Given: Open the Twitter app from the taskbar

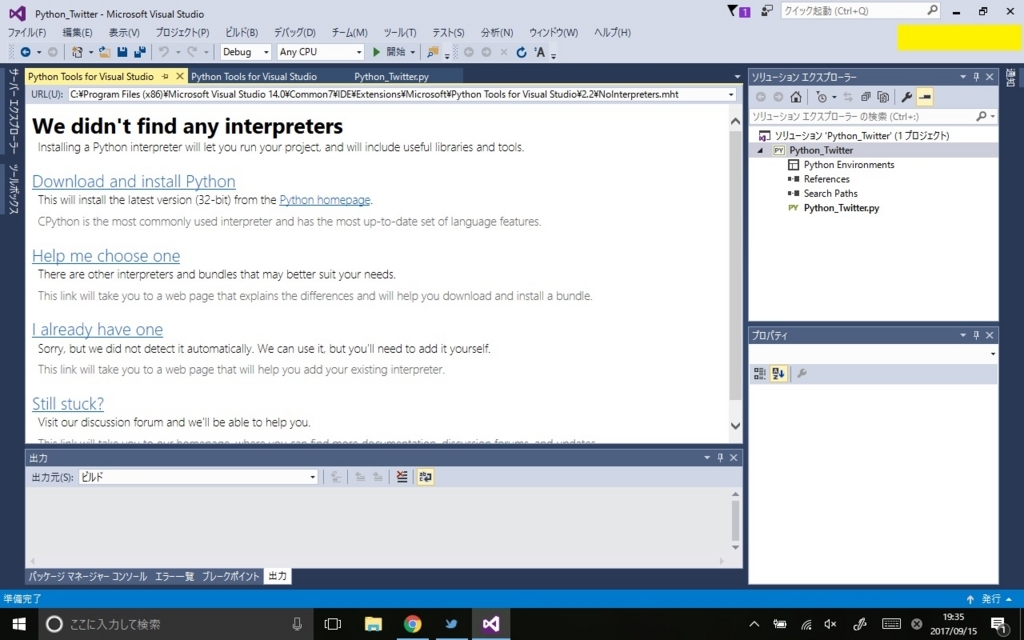Looking at the screenshot, I should (x=451, y=624).
